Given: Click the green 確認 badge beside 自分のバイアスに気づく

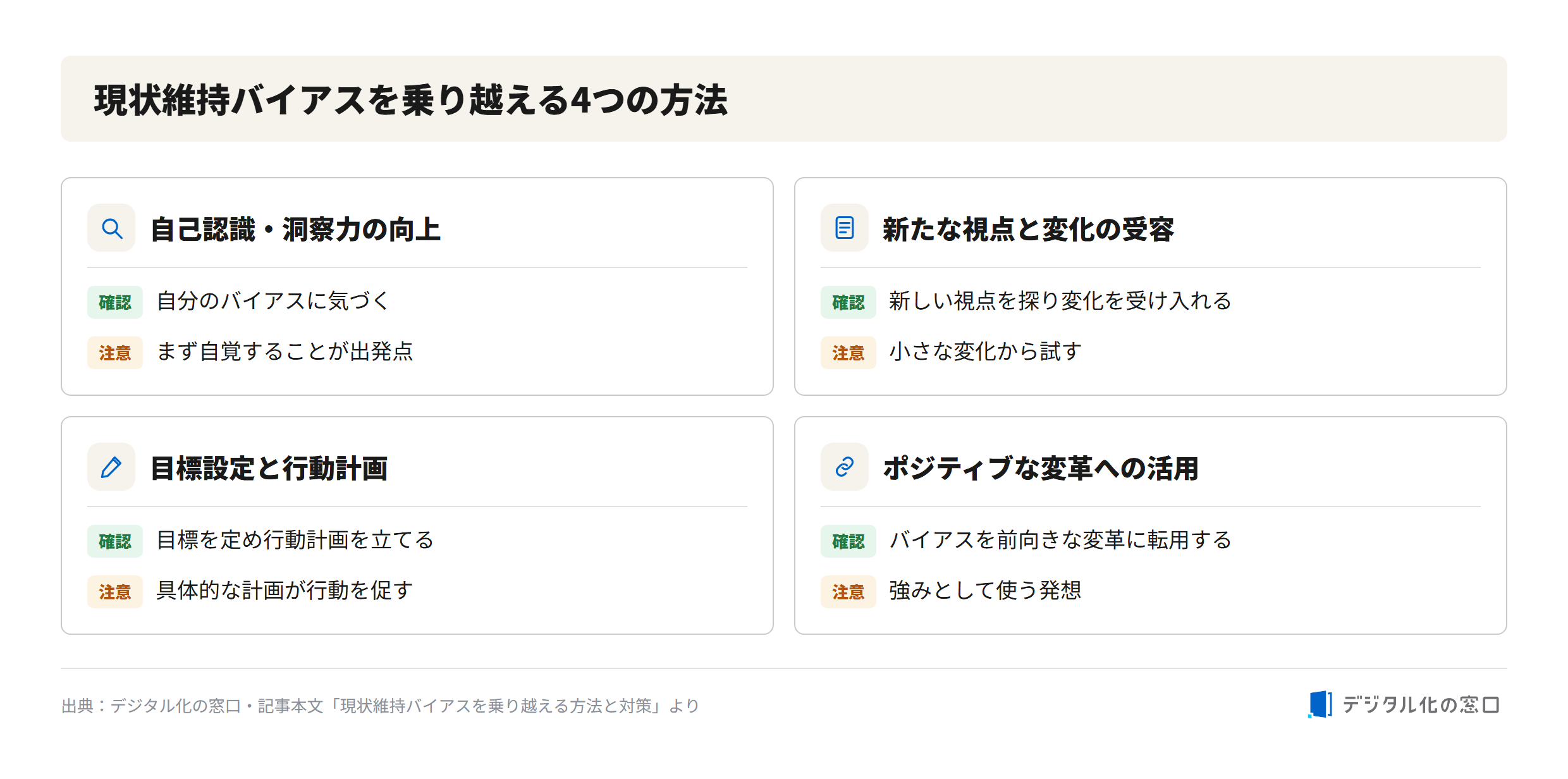Looking at the screenshot, I should (115, 302).
